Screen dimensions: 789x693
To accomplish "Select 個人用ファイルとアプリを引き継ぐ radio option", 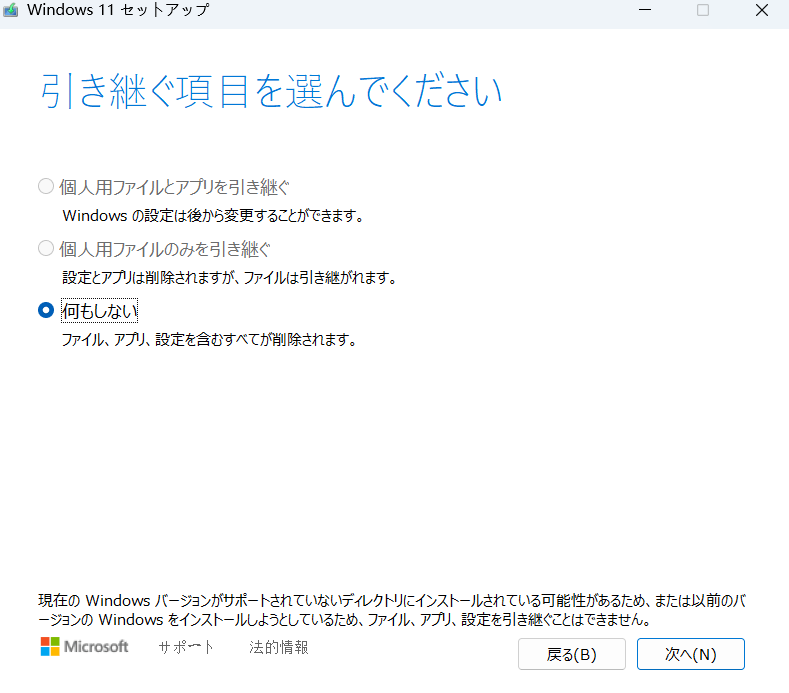I will click(x=46, y=186).
